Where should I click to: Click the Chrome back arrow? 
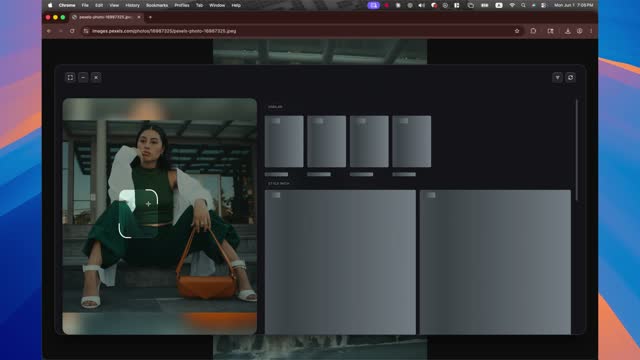[49, 31]
